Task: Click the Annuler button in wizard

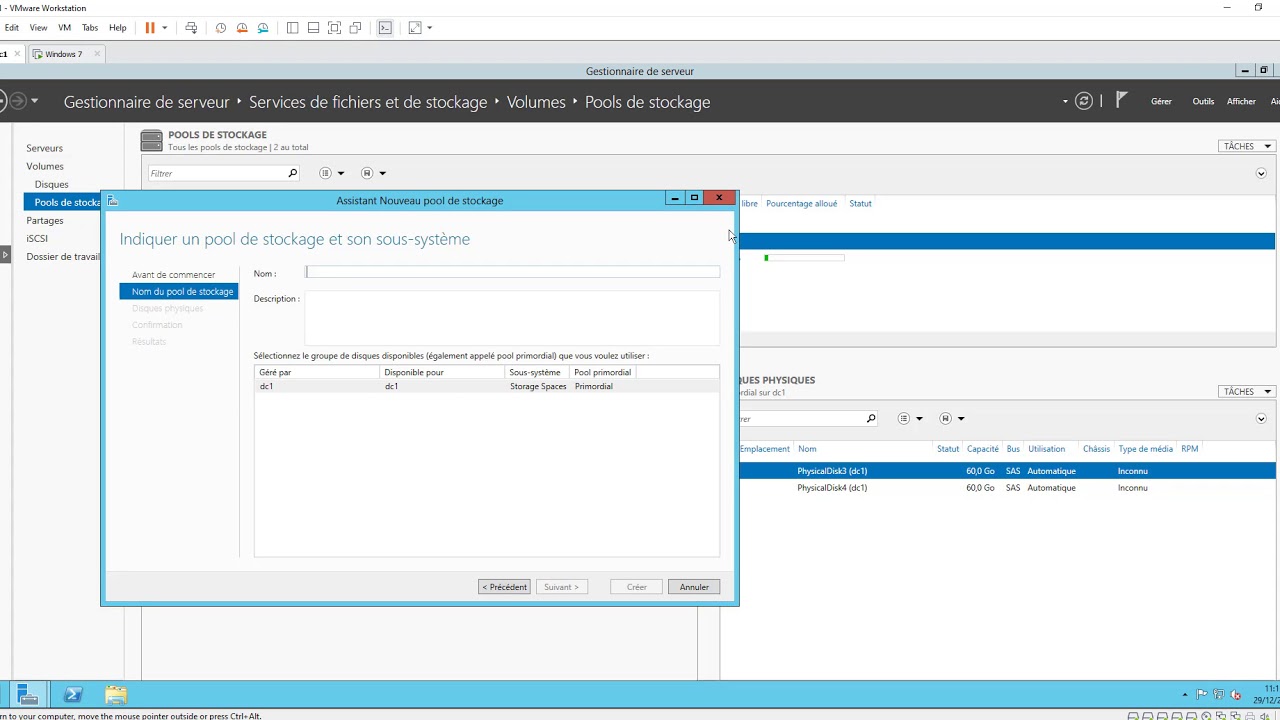Action: 694,587
